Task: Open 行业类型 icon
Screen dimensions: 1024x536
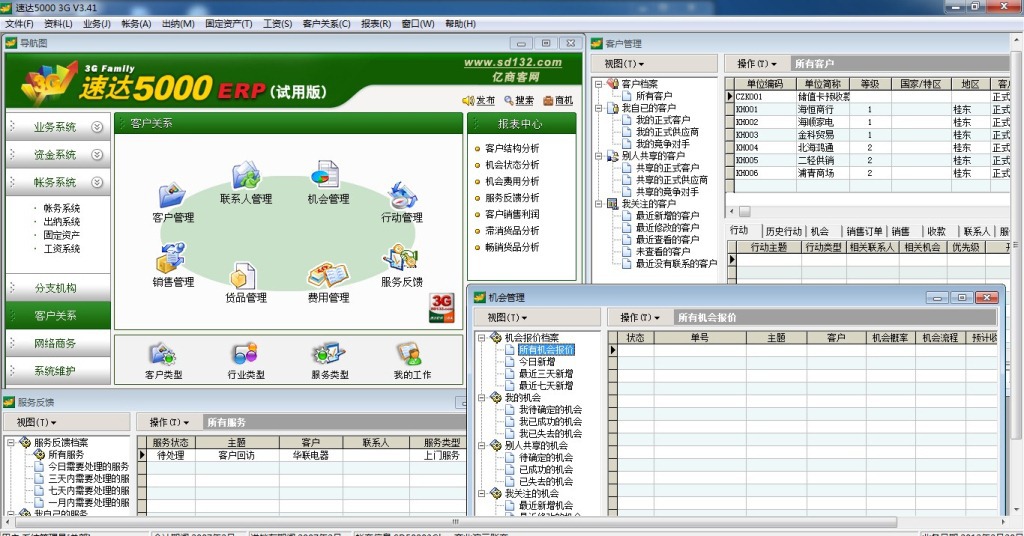Action: 246,355
